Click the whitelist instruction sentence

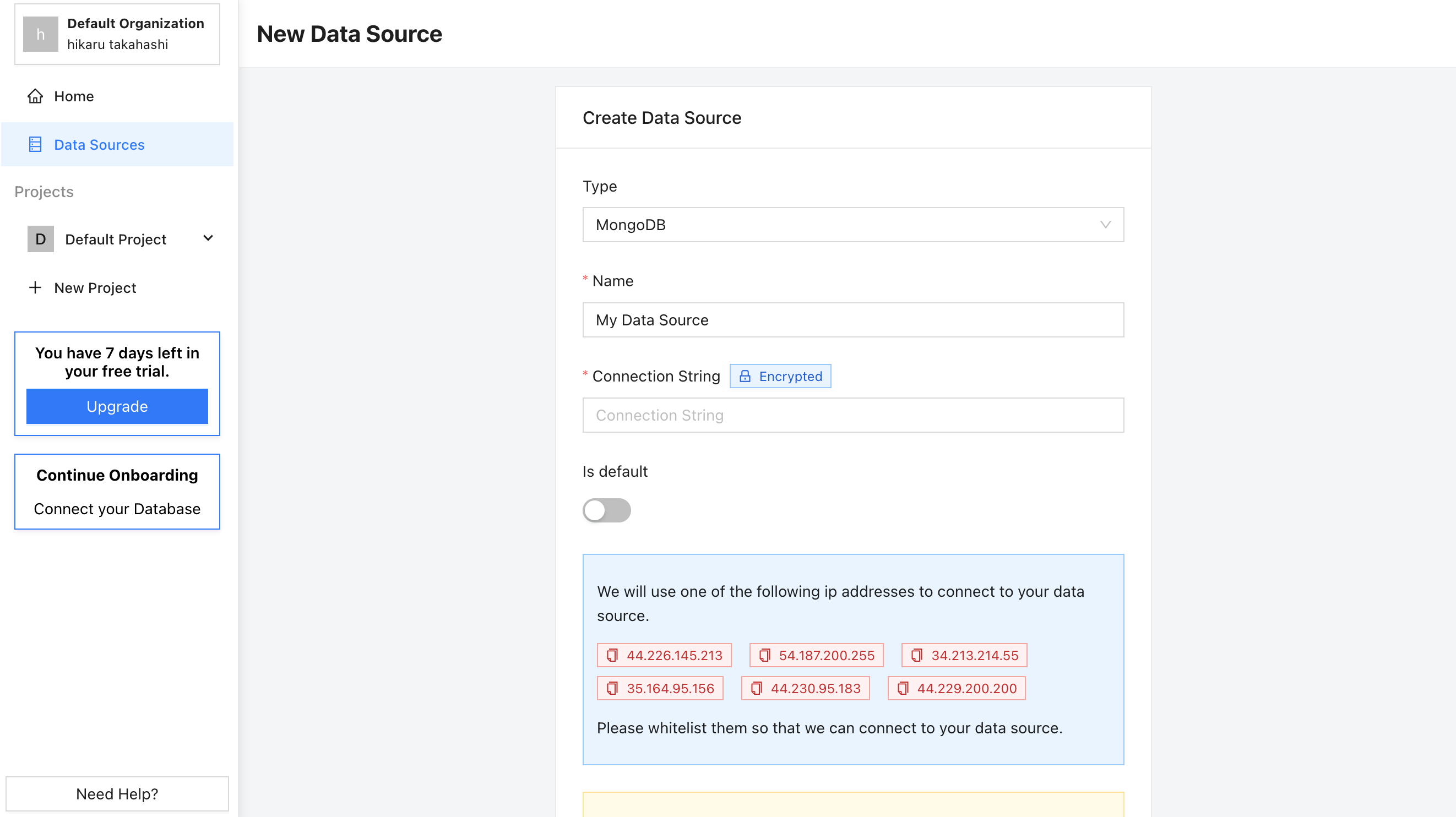click(830, 728)
